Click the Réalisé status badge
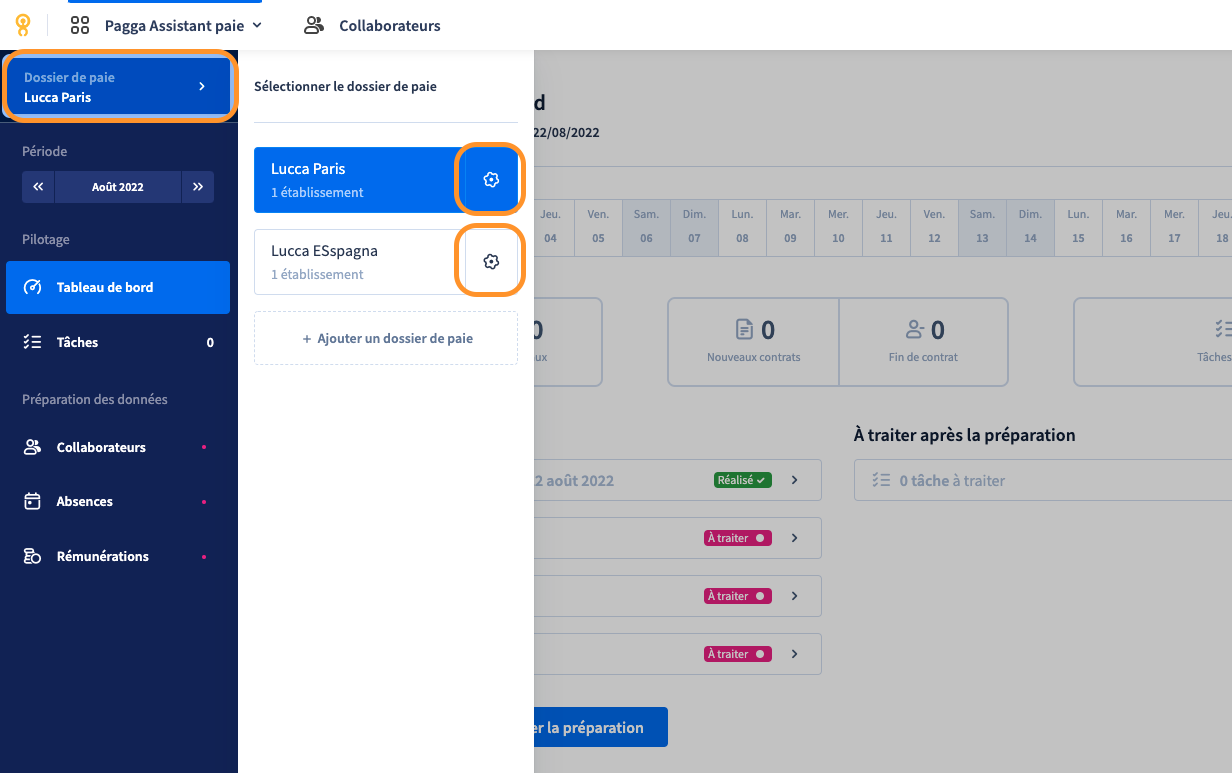This screenshot has width=1232, height=773. 743,480
